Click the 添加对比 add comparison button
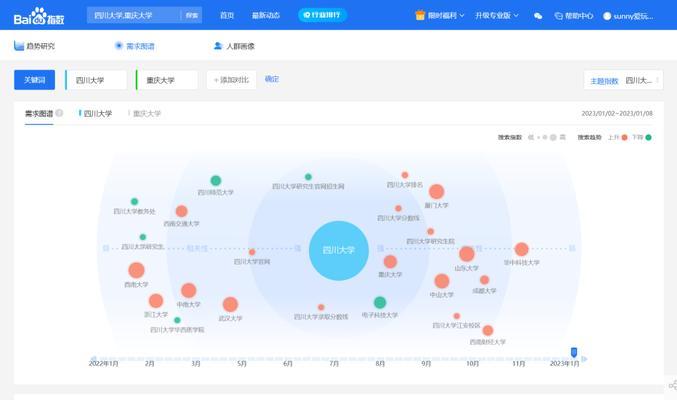This screenshot has width=677, height=400. [x=231, y=80]
